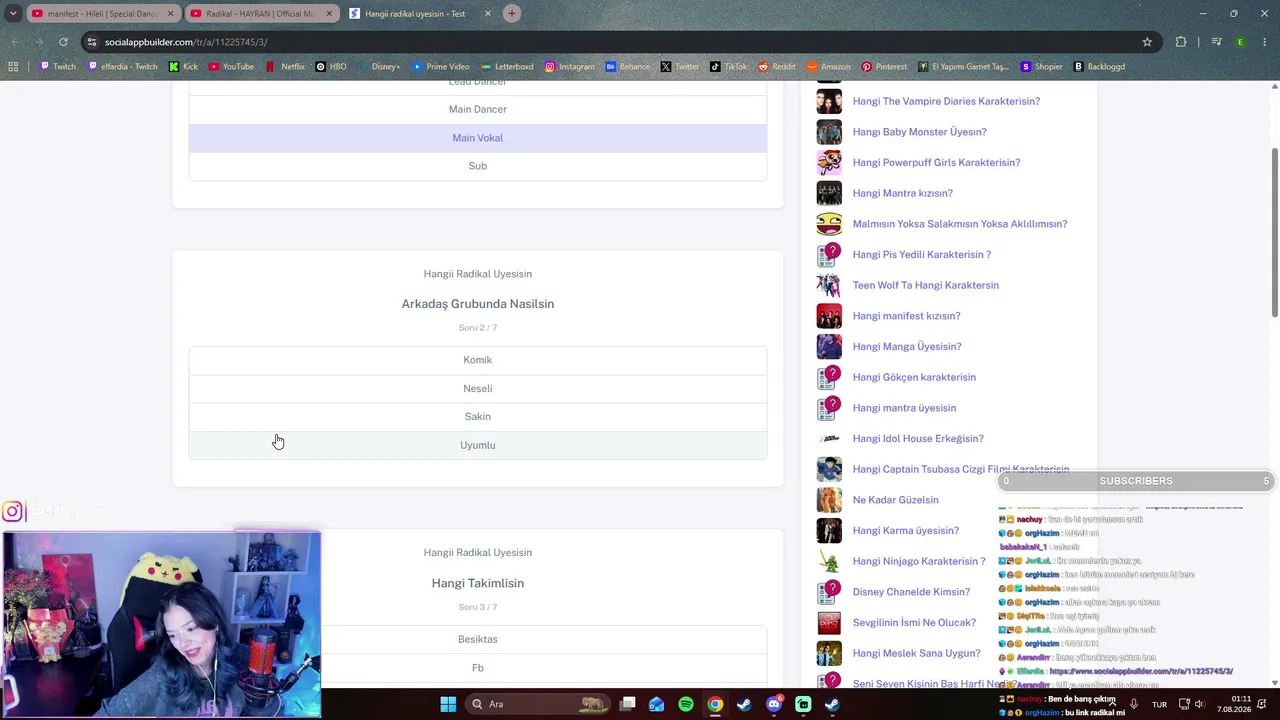Open the Hangi manifest kızısın test
The image size is (1280, 720).
tap(906, 316)
